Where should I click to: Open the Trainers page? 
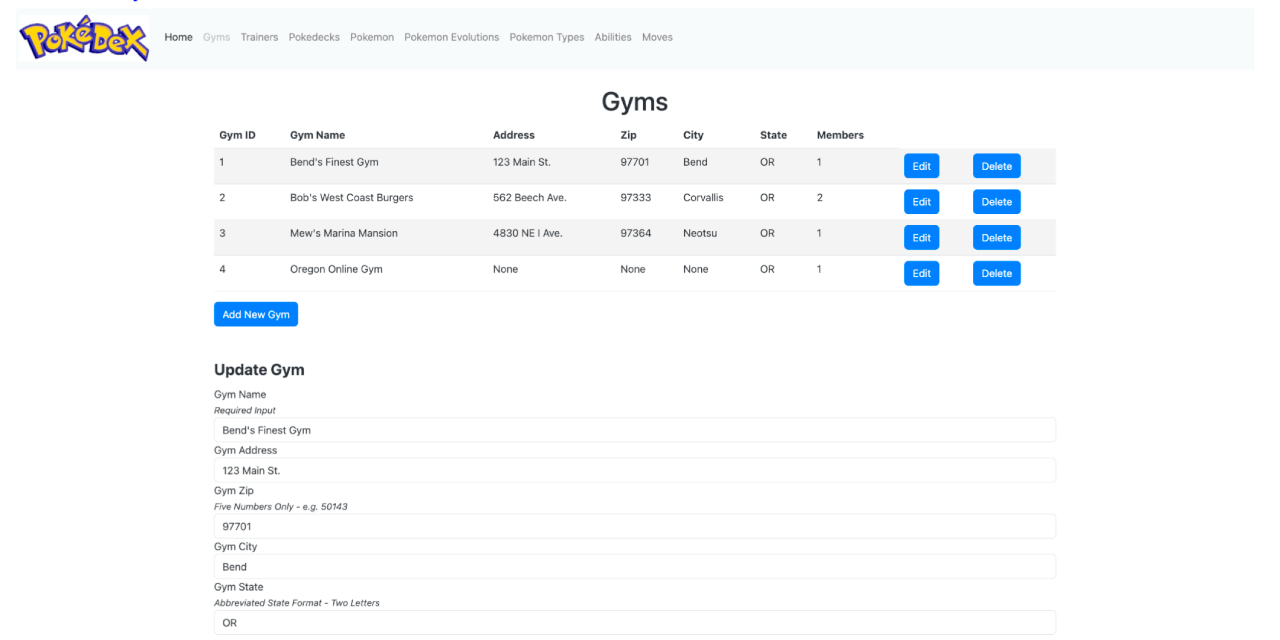259,37
